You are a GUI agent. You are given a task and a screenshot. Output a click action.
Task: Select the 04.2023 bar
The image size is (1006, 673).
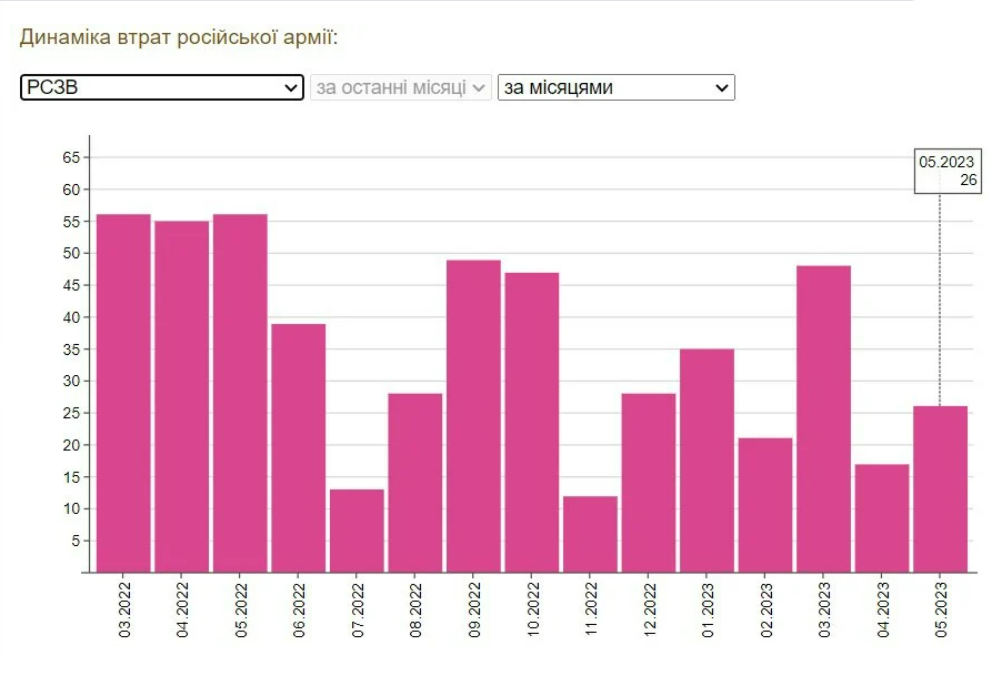[882, 518]
